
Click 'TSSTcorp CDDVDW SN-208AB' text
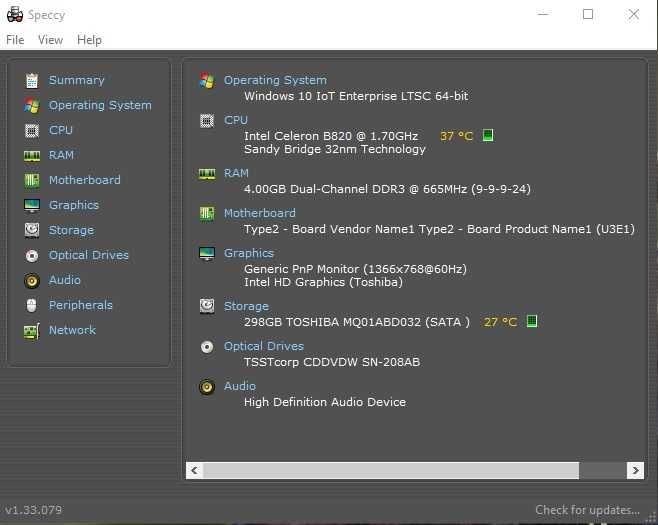(332, 362)
